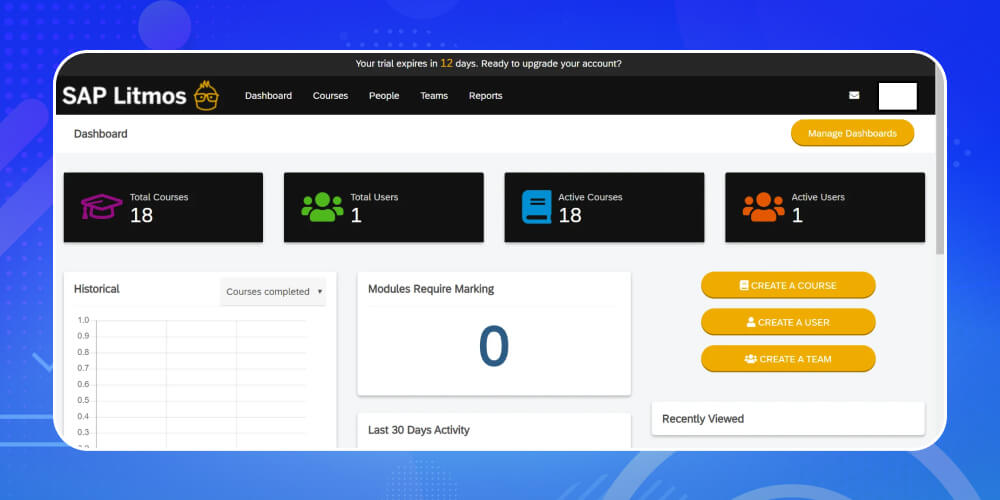Open the People menu item
The height and width of the screenshot is (500, 1000).
pos(384,96)
